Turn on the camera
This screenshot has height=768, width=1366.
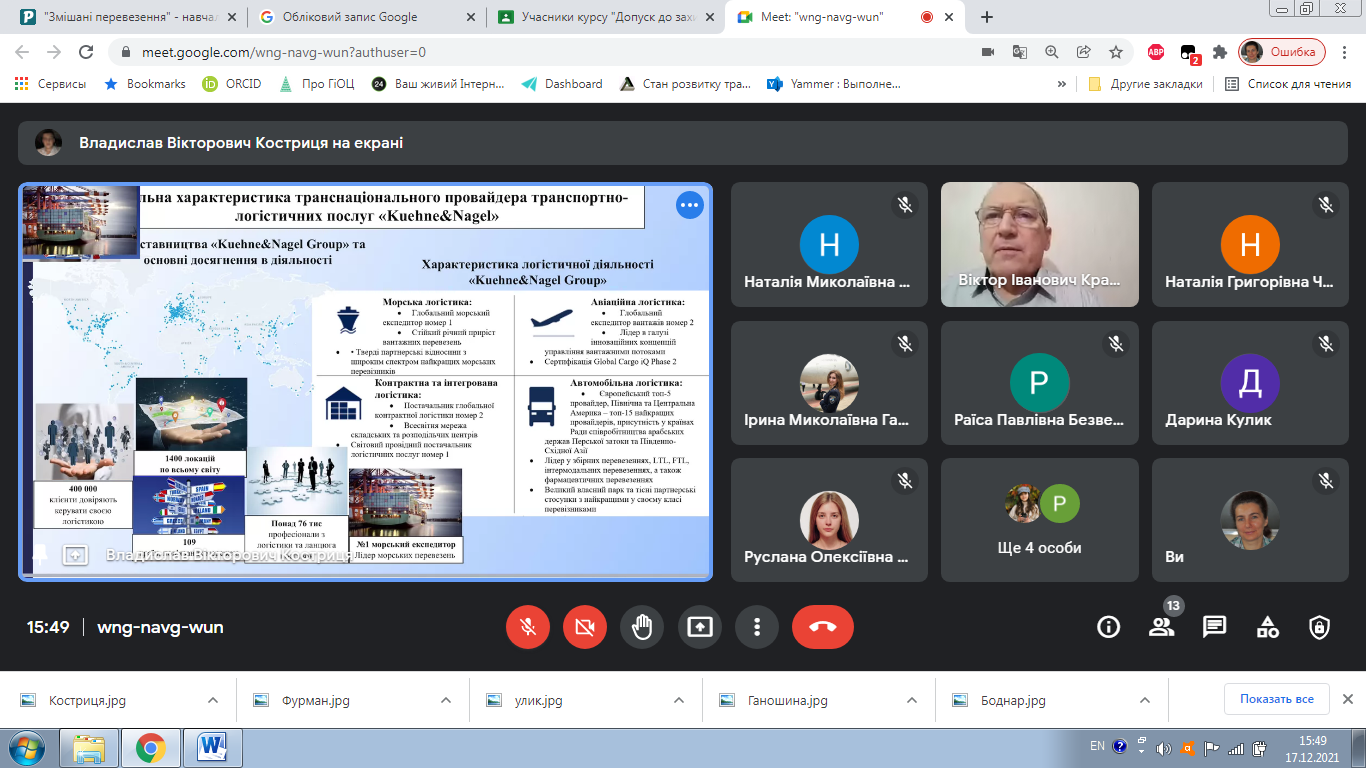tap(585, 627)
